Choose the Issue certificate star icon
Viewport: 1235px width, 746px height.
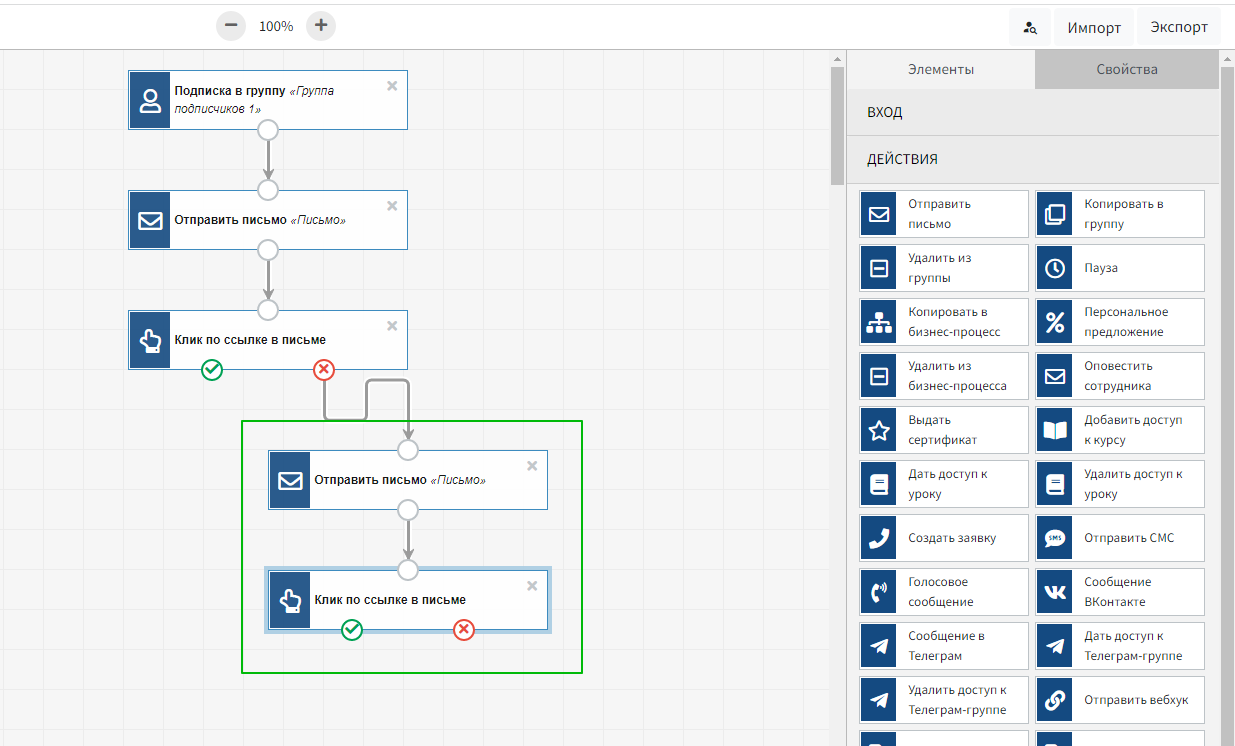pos(879,430)
